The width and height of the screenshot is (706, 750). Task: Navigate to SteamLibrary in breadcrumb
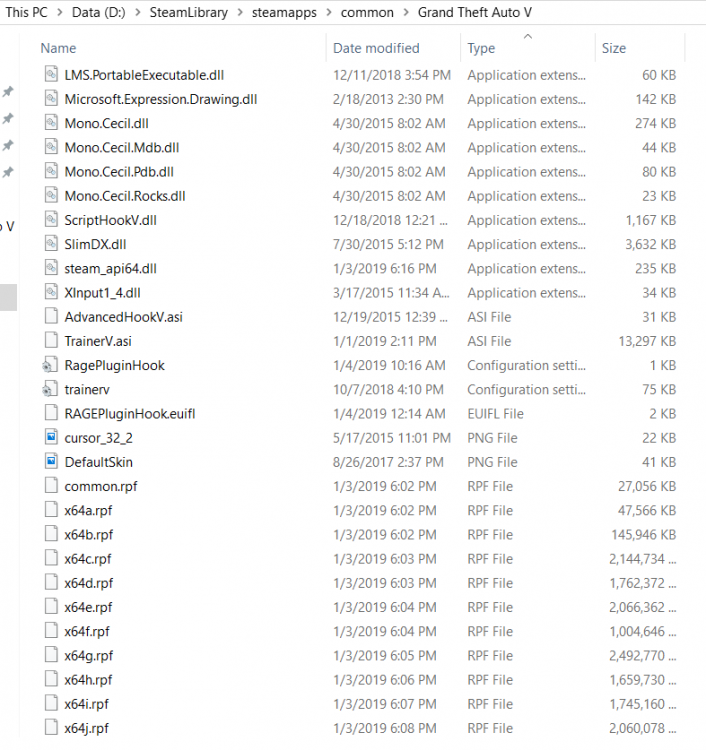coord(189,12)
